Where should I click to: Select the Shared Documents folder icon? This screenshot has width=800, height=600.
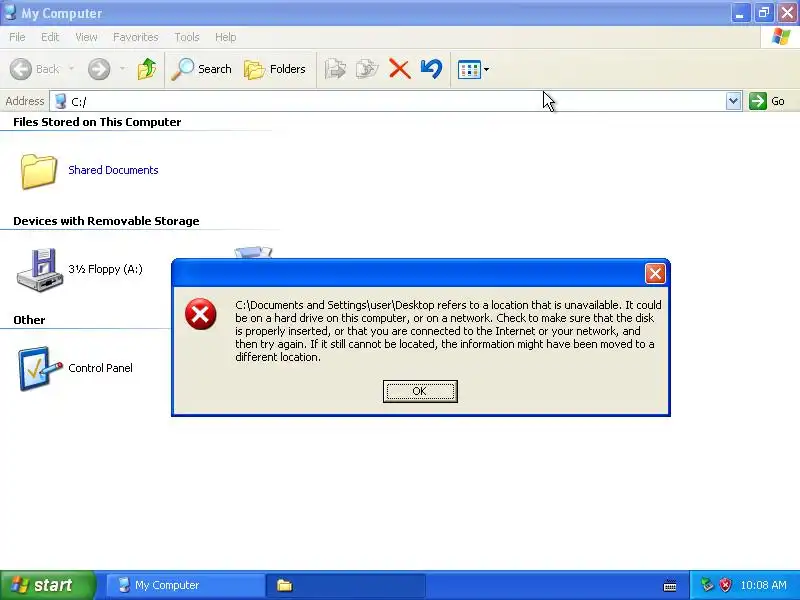(x=39, y=171)
